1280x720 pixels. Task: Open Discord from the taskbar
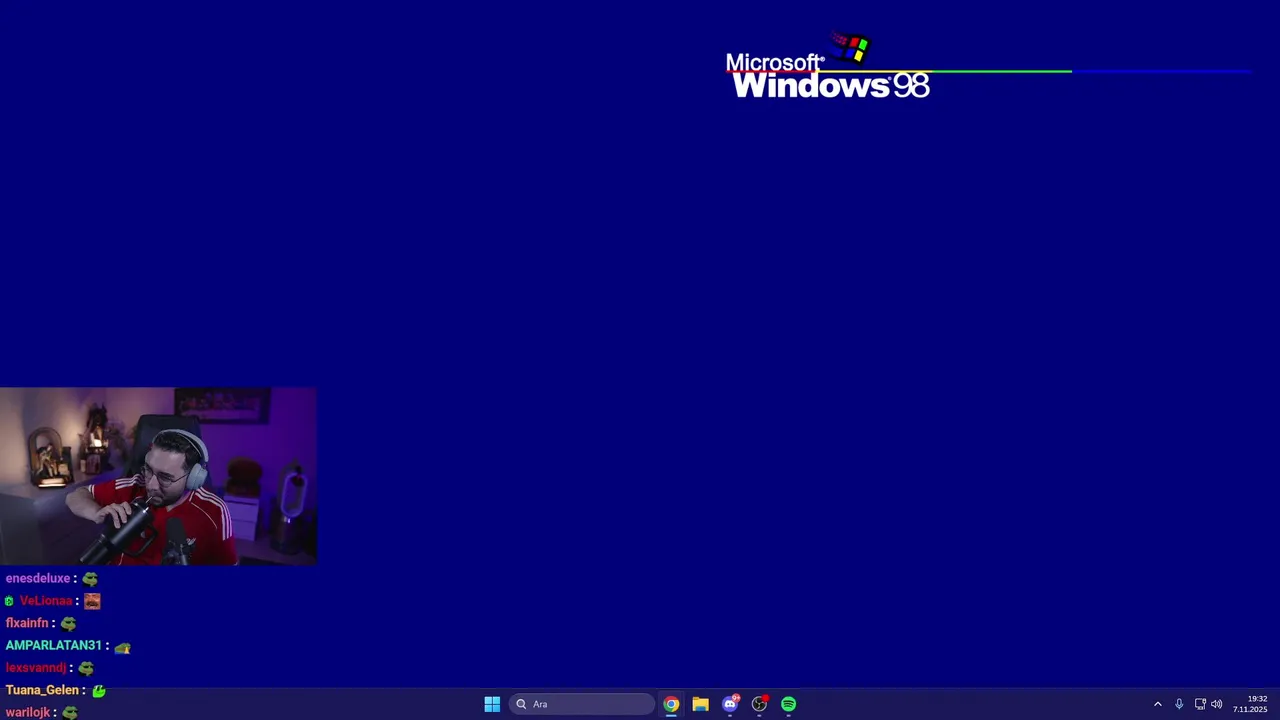click(x=730, y=704)
